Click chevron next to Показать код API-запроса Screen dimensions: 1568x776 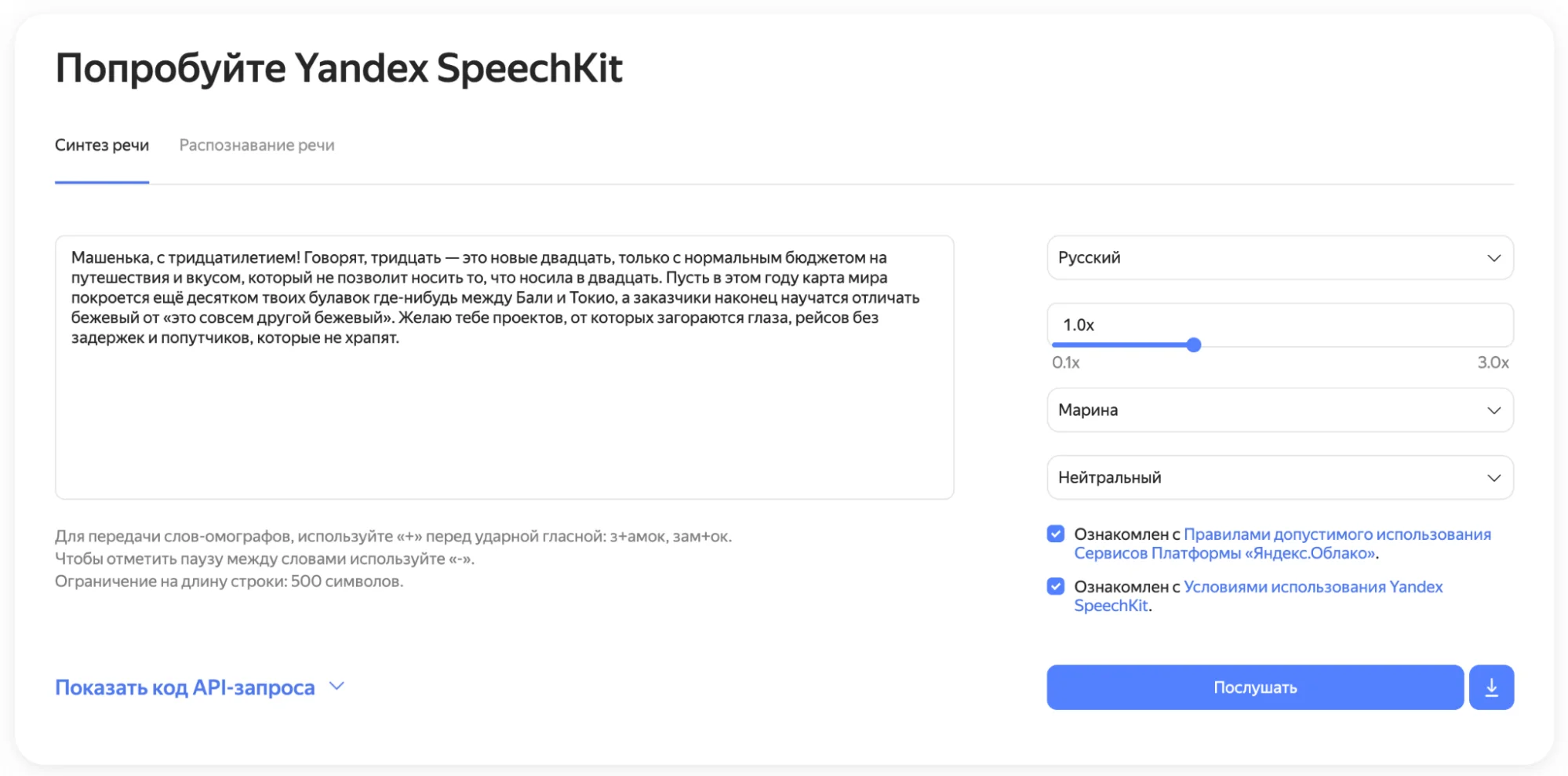click(x=337, y=687)
